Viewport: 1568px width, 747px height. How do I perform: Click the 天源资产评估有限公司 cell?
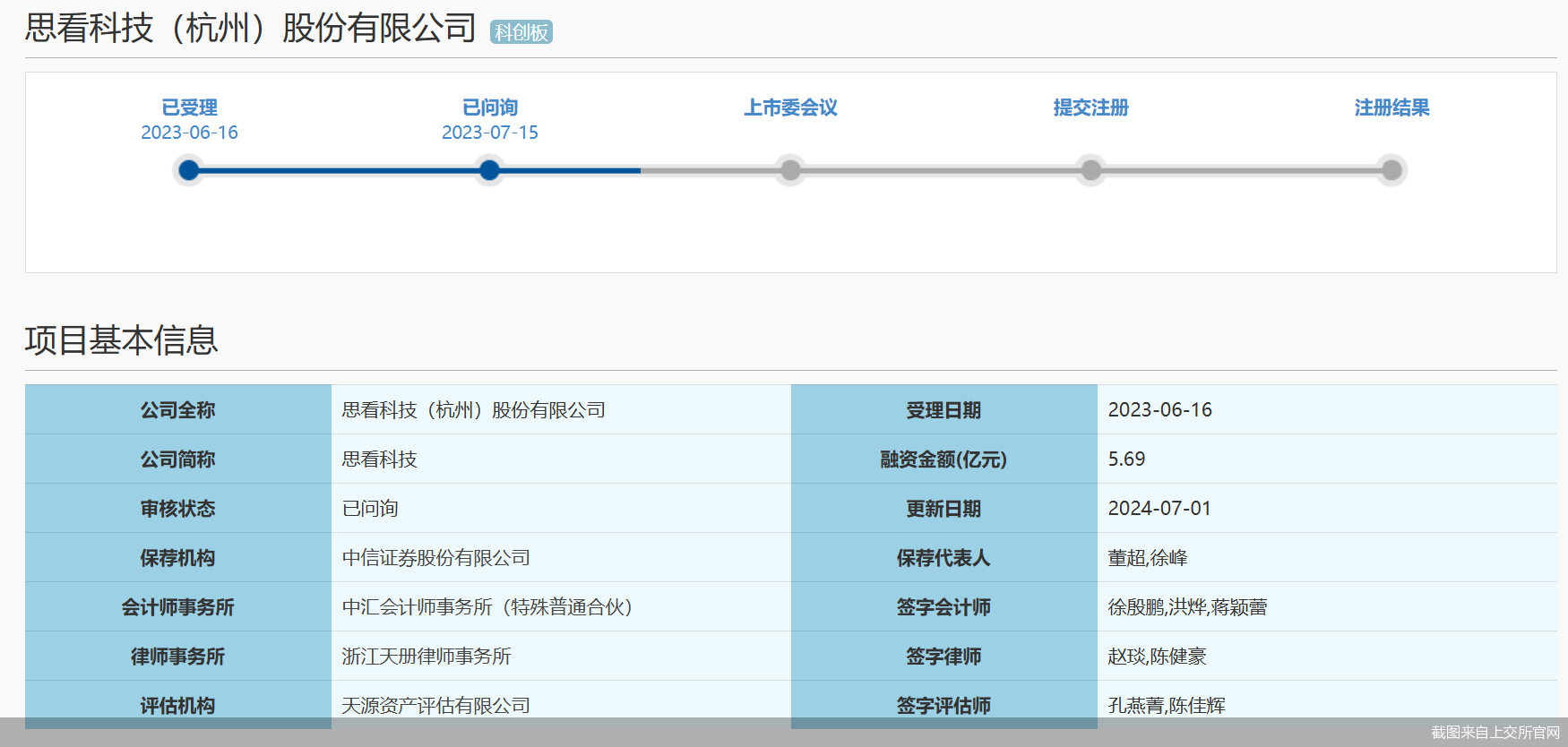[561, 705]
